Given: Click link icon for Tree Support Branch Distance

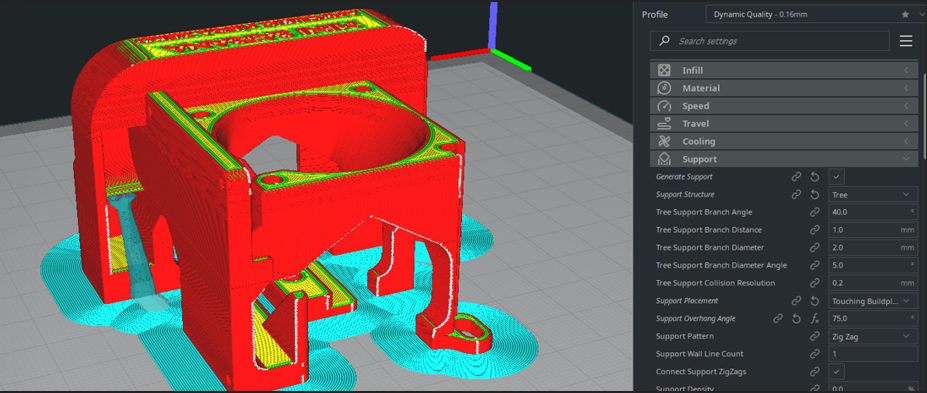Looking at the screenshot, I should pos(815,230).
